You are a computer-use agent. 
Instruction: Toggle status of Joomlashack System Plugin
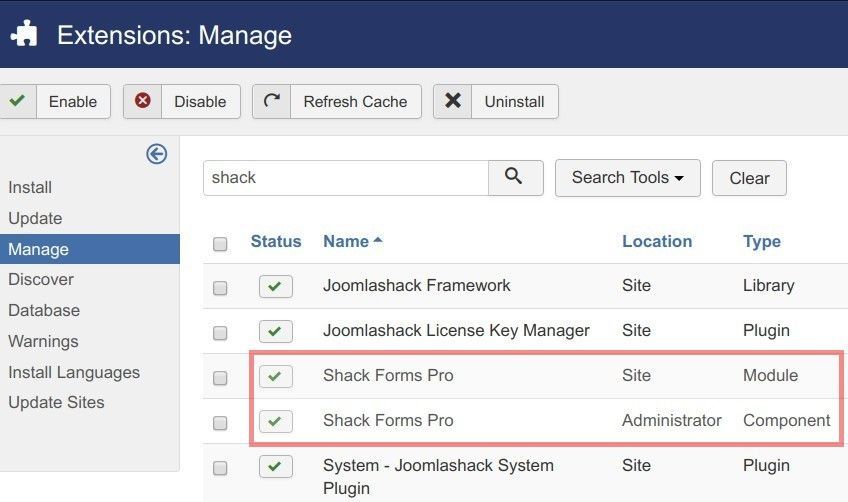(x=276, y=466)
